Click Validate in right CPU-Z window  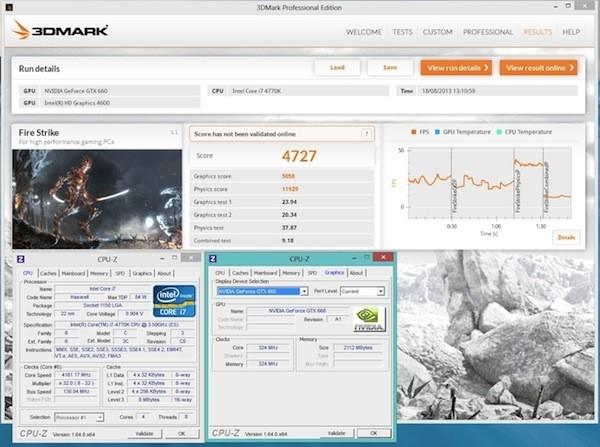tap(336, 433)
